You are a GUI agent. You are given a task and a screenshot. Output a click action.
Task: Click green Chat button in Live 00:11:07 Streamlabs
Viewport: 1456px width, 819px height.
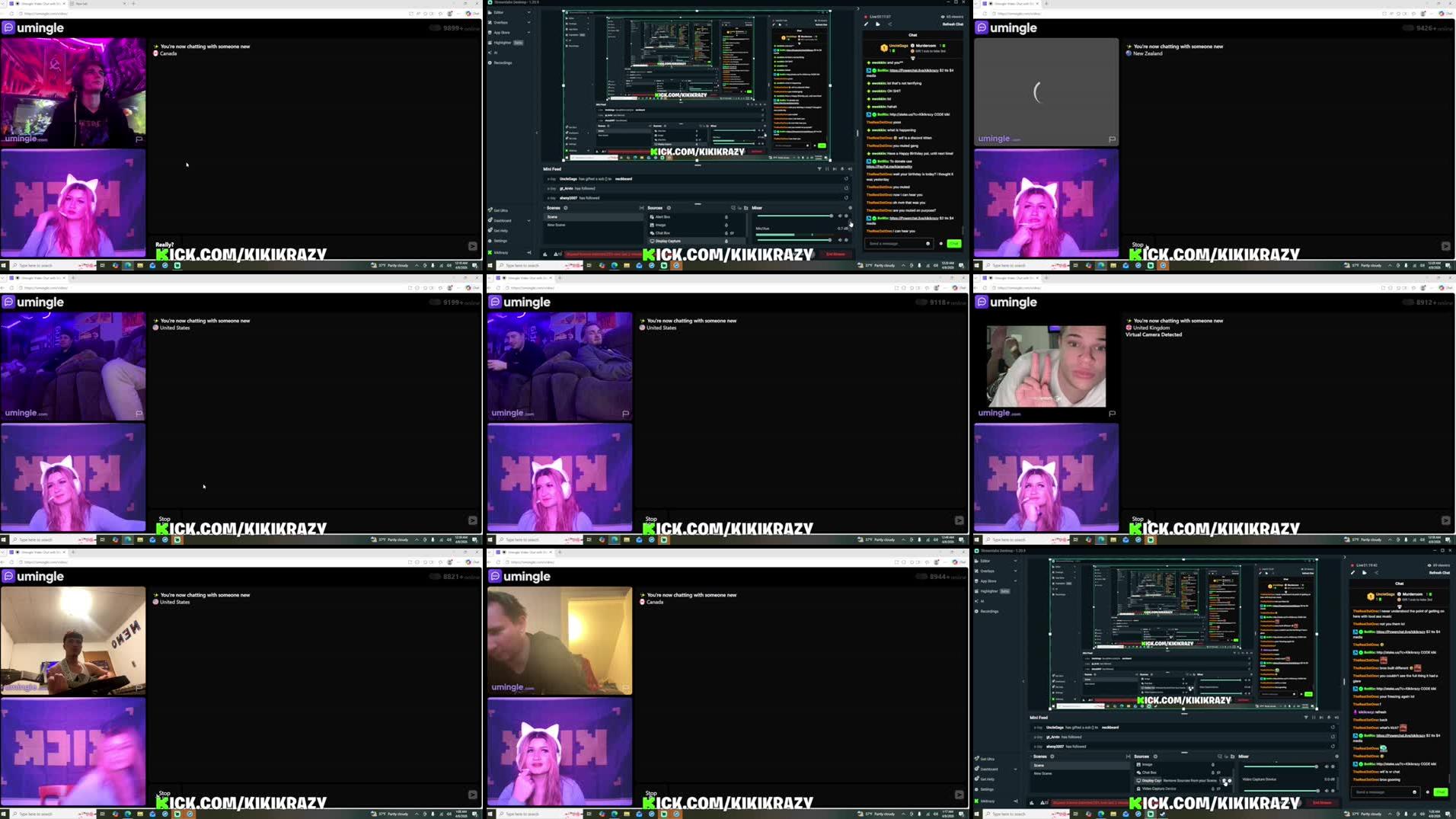[954, 244]
